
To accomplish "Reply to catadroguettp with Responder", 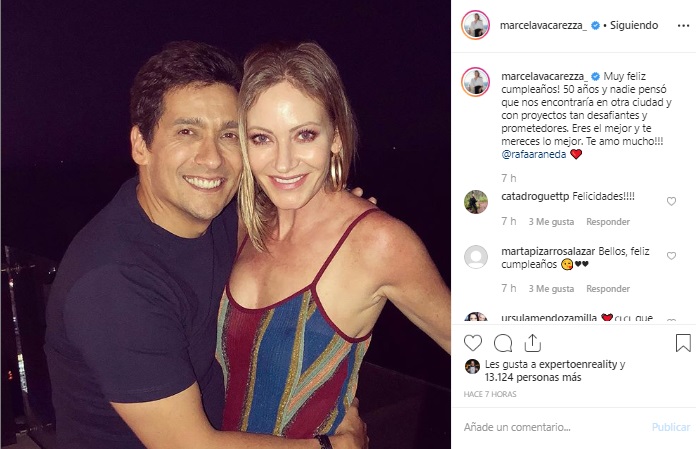I will [x=608, y=221].
